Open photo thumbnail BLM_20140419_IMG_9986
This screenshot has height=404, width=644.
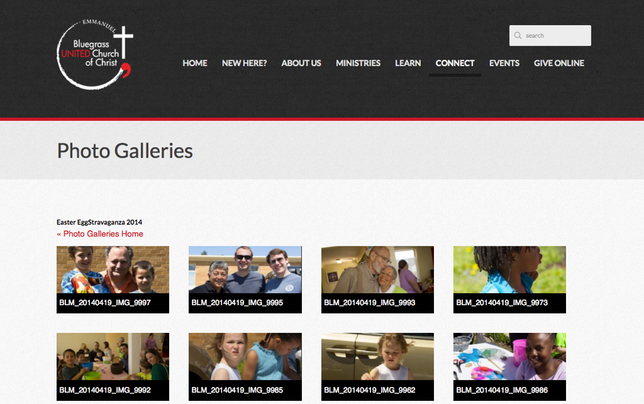coord(510,367)
